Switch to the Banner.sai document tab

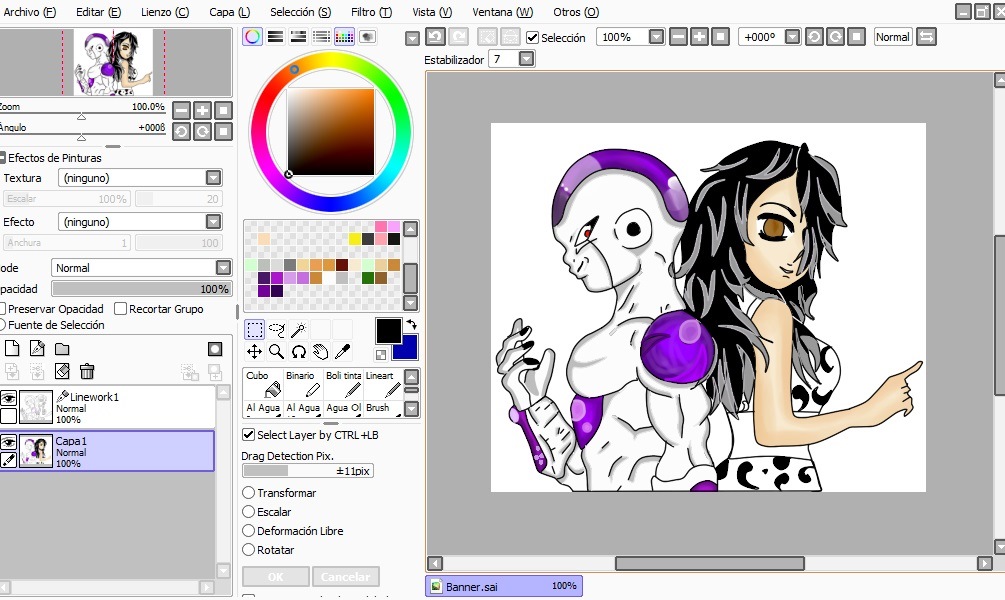tap(504, 586)
